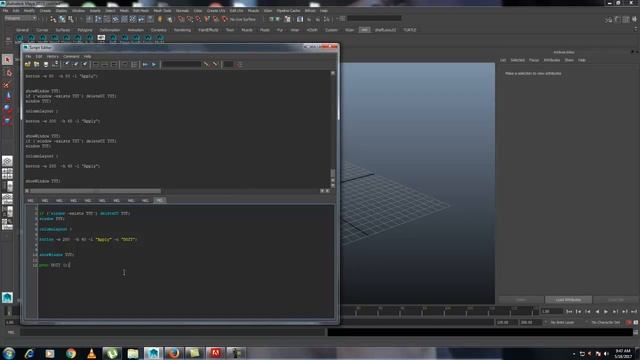The image size is (640, 360).
Task: Switch to Polygons shelf tab
Action: point(85,30)
